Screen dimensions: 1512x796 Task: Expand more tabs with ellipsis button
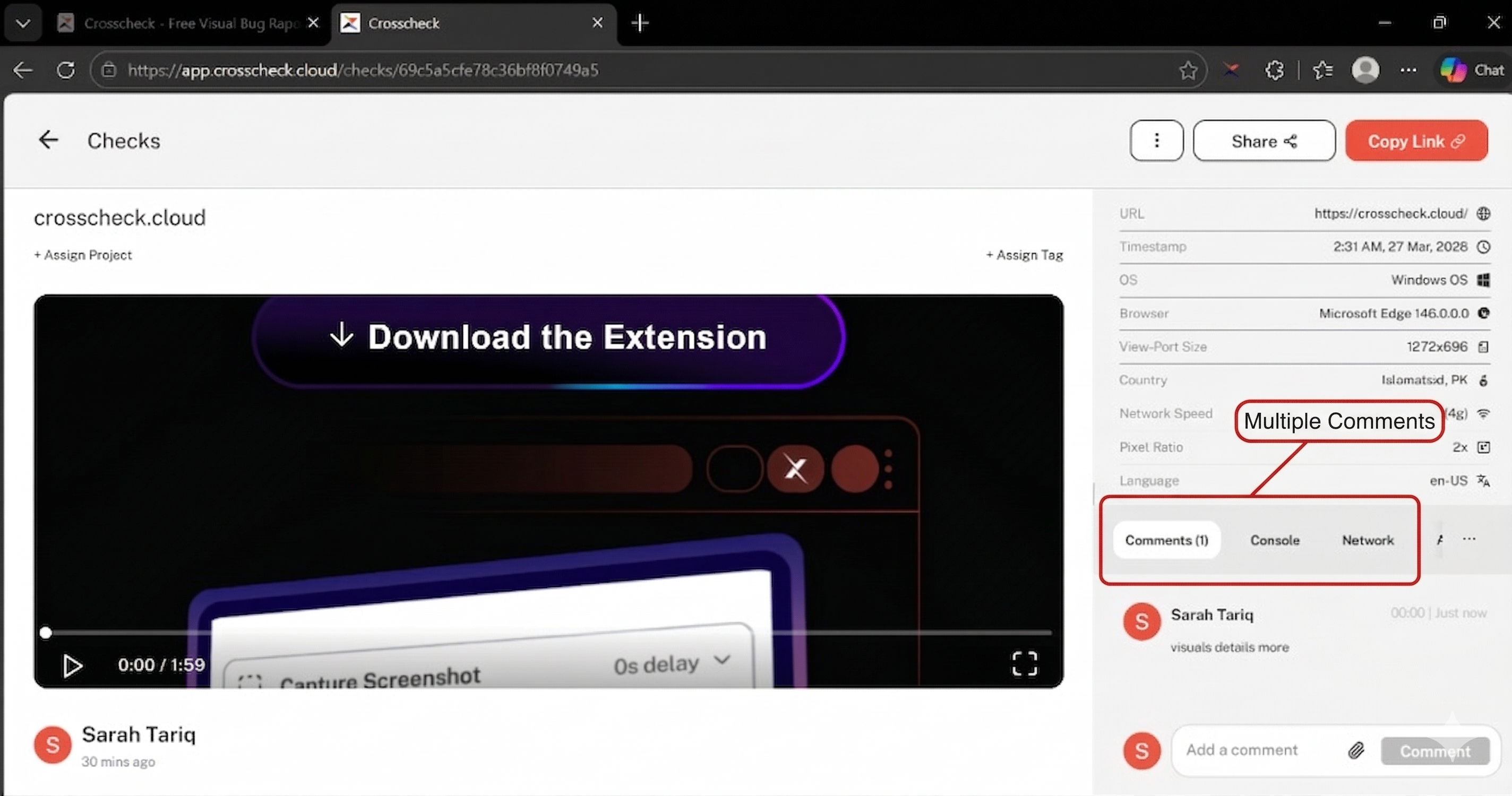(1468, 539)
